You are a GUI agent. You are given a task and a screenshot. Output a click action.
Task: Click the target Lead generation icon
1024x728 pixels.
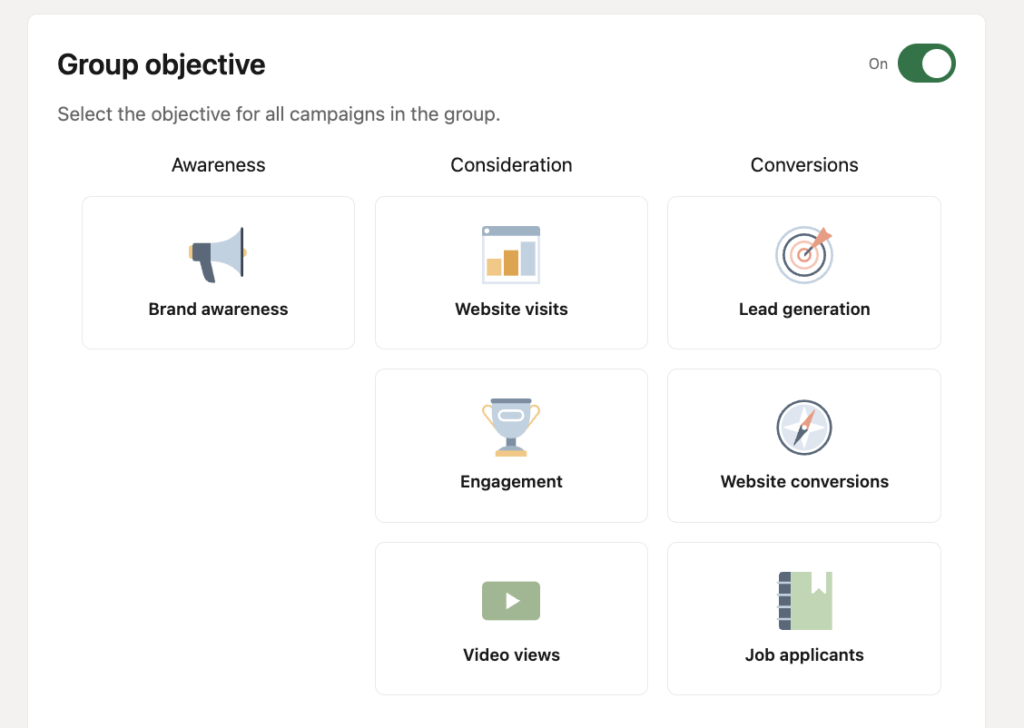point(804,253)
